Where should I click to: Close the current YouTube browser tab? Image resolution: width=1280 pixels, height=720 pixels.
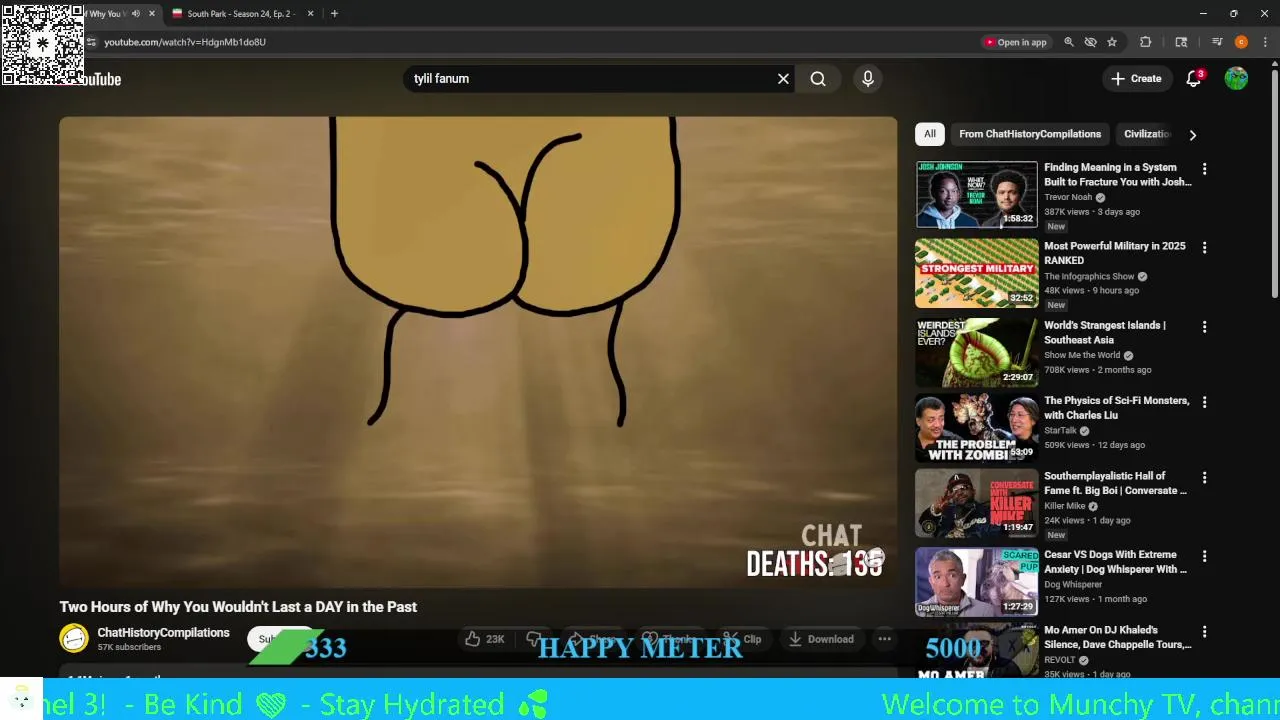[152, 14]
